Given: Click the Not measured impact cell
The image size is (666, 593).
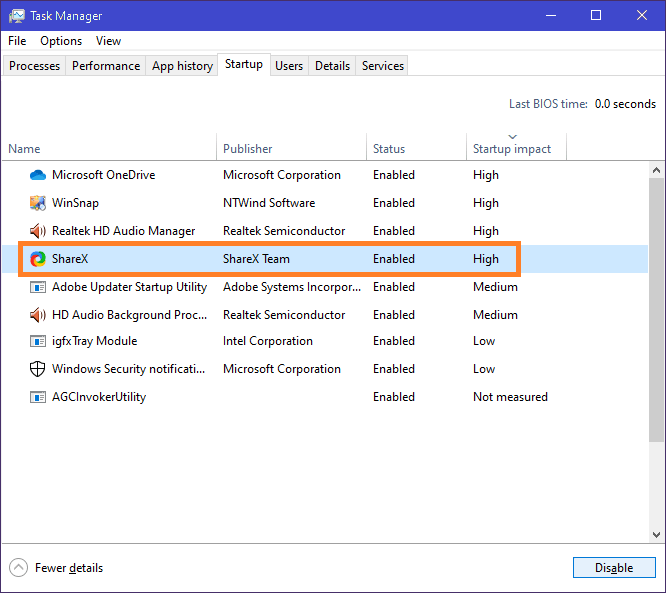Looking at the screenshot, I should (x=510, y=397).
